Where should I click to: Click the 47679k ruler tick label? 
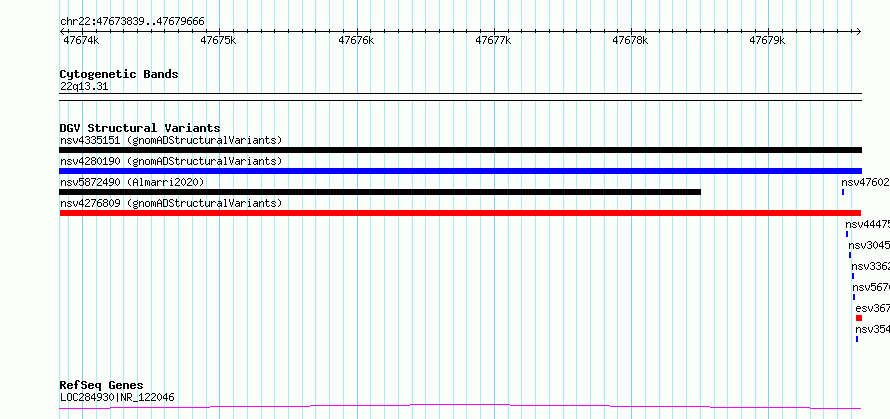click(767, 40)
